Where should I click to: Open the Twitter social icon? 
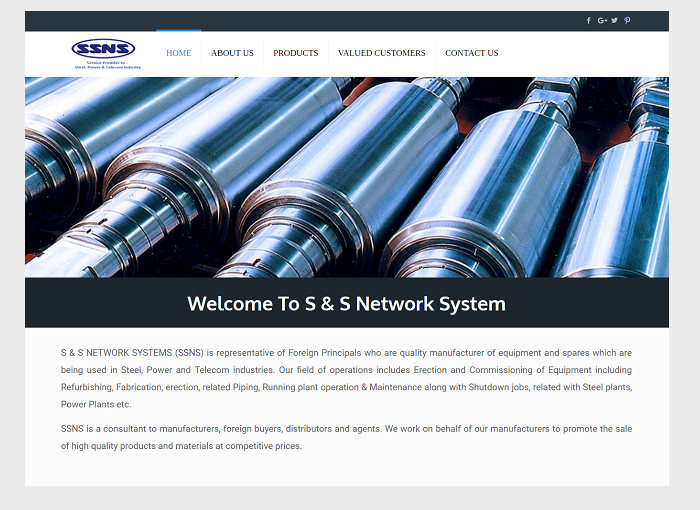pos(615,21)
